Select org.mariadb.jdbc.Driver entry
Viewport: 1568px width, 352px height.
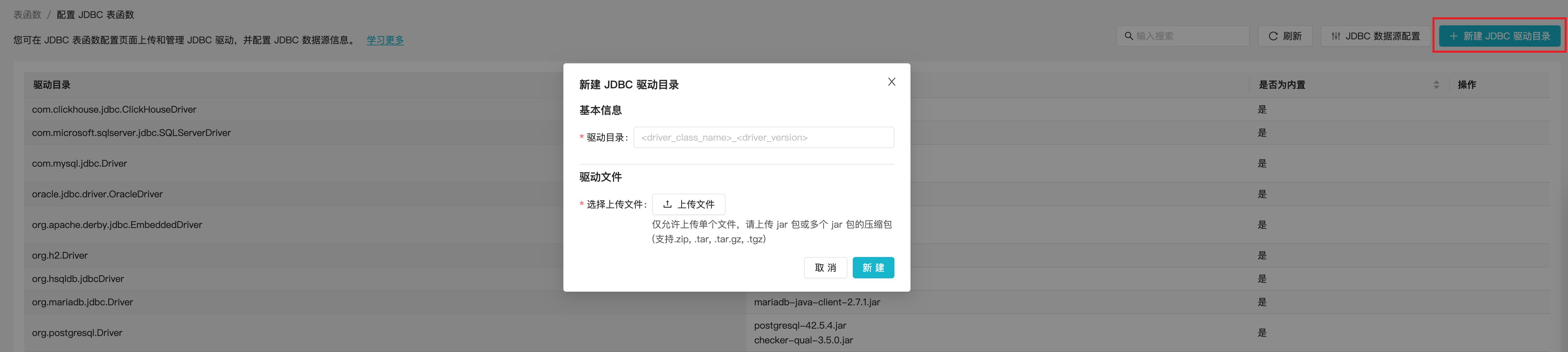coord(82,302)
